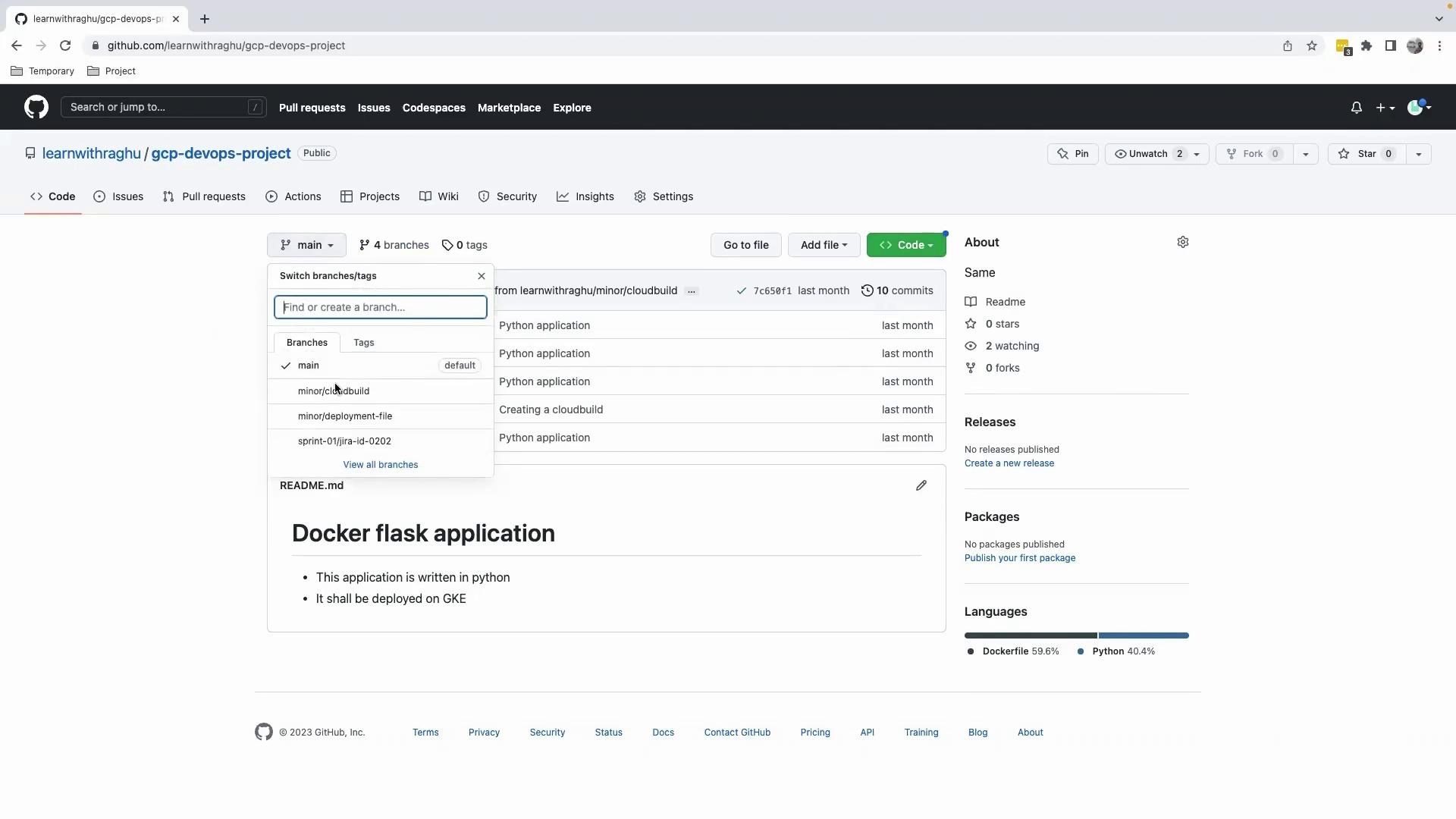This screenshot has height=819, width=1456.
Task: Click the About settings gear icon
Action: click(x=1182, y=242)
